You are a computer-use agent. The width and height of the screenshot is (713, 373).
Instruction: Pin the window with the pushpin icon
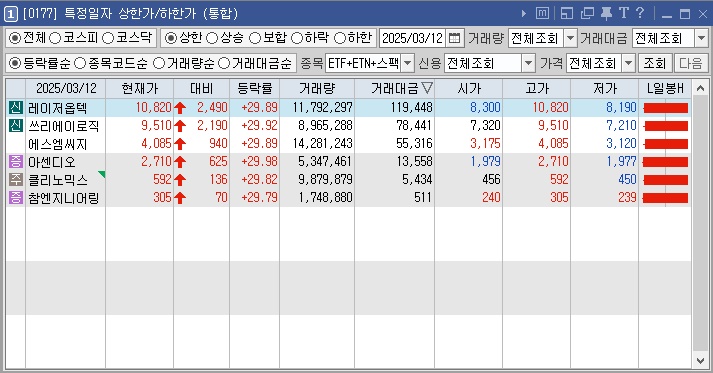coord(606,13)
